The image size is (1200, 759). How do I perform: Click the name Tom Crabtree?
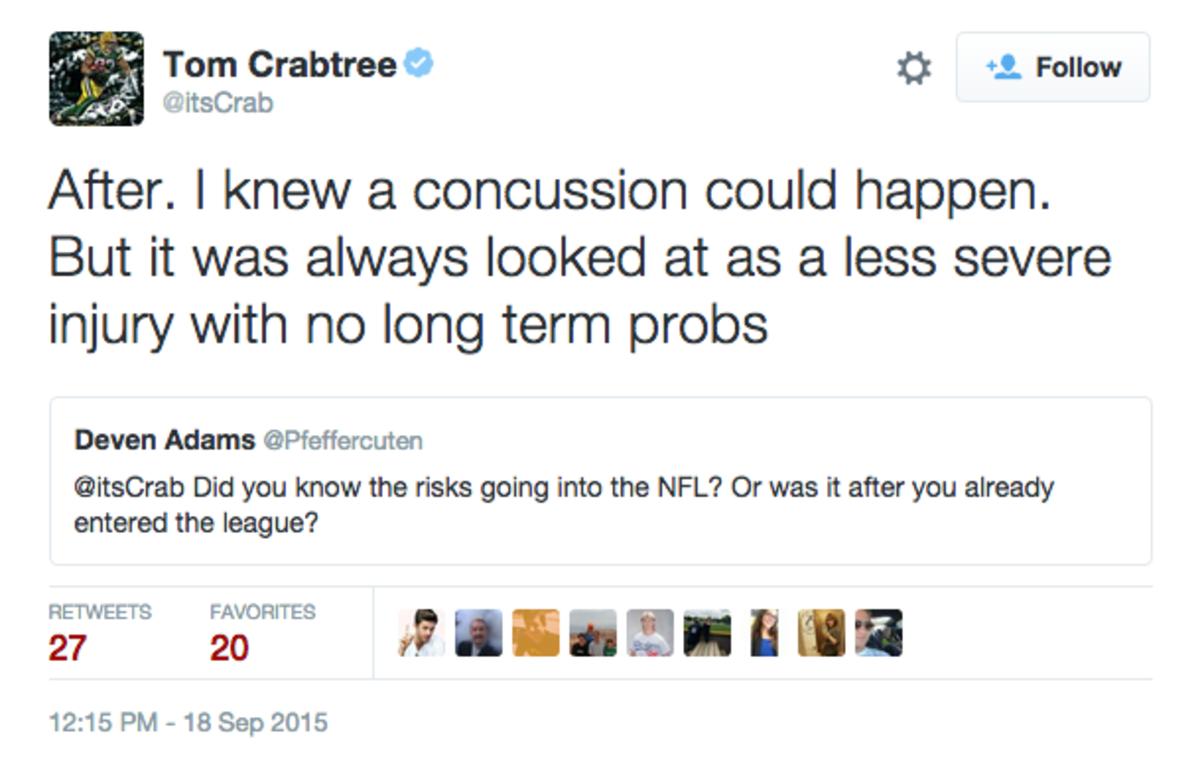pos(283,61)
